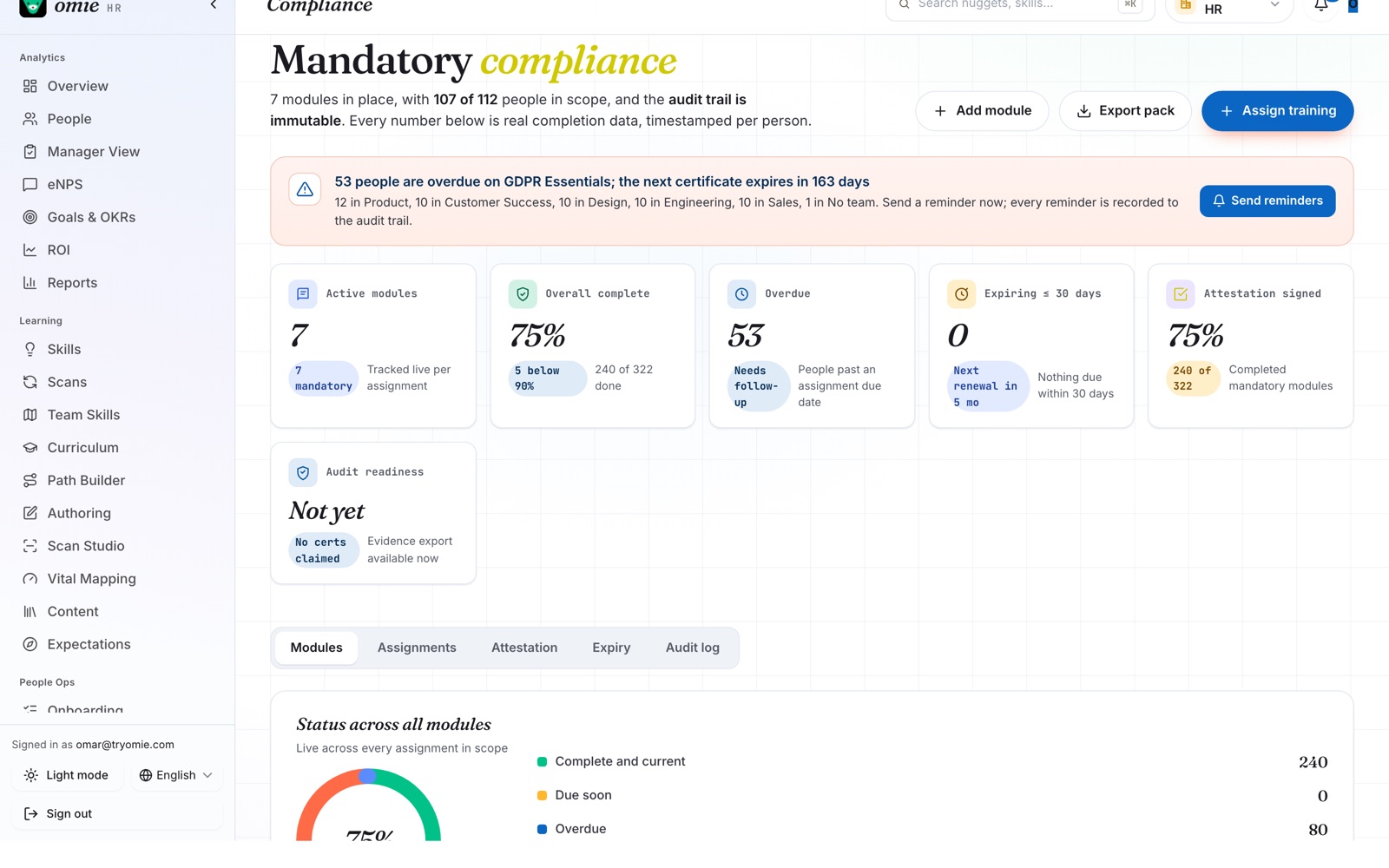
Task: Open Overview in the sidebar
Action: tap(117, 86)
